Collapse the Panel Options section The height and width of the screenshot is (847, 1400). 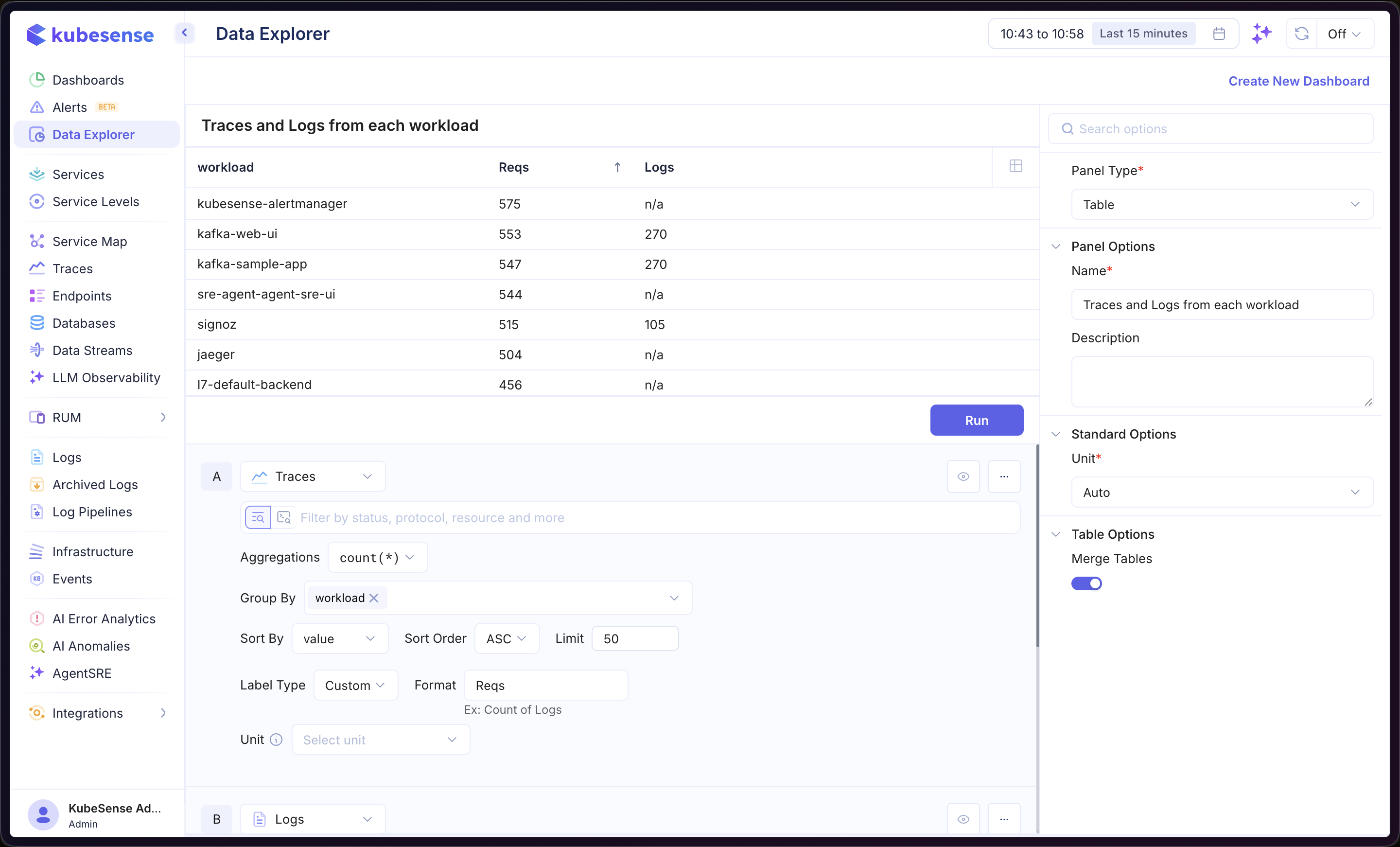pyautogui.click(x=1055, y=246)
